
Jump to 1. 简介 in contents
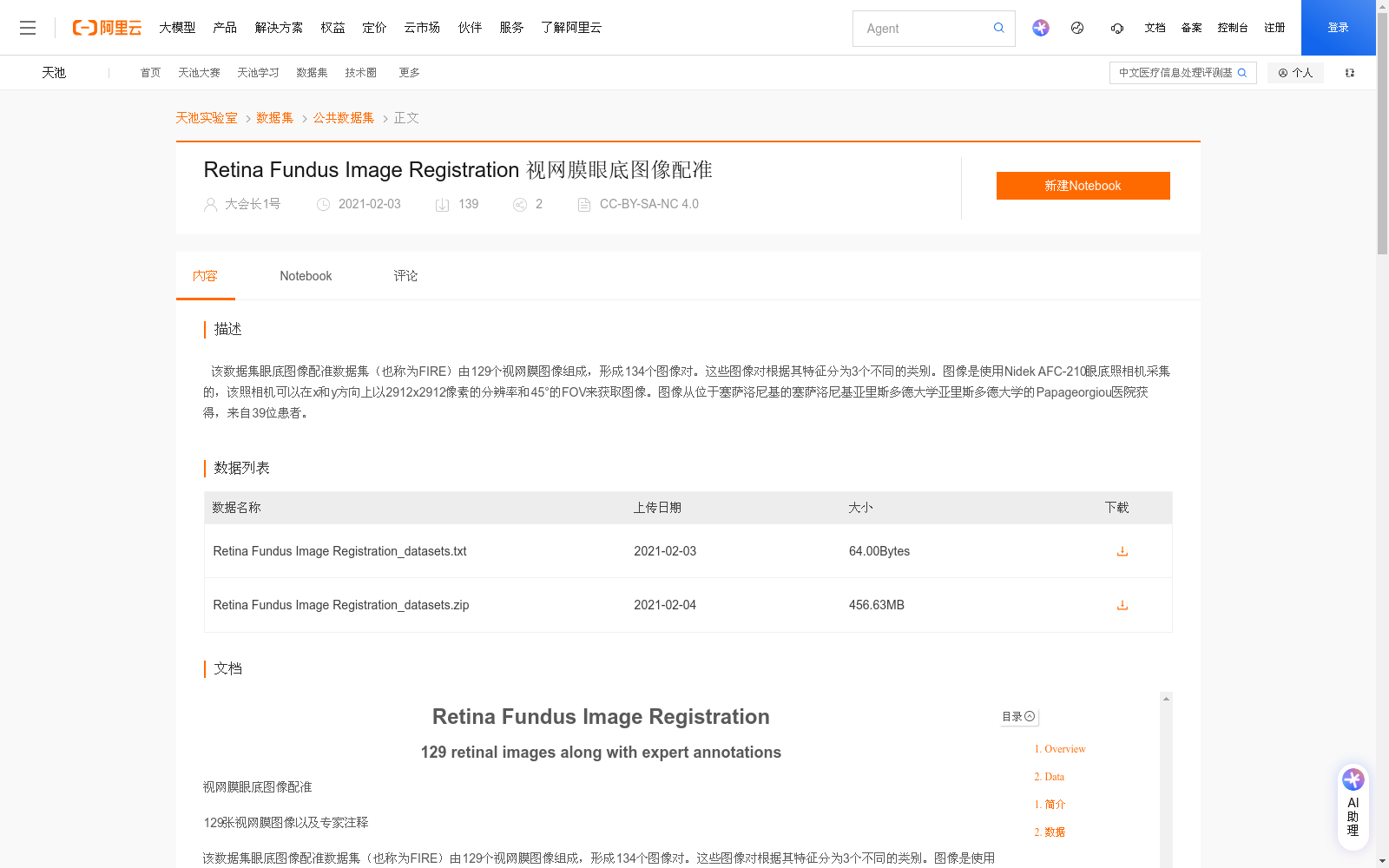click(x=1050, y=805)
